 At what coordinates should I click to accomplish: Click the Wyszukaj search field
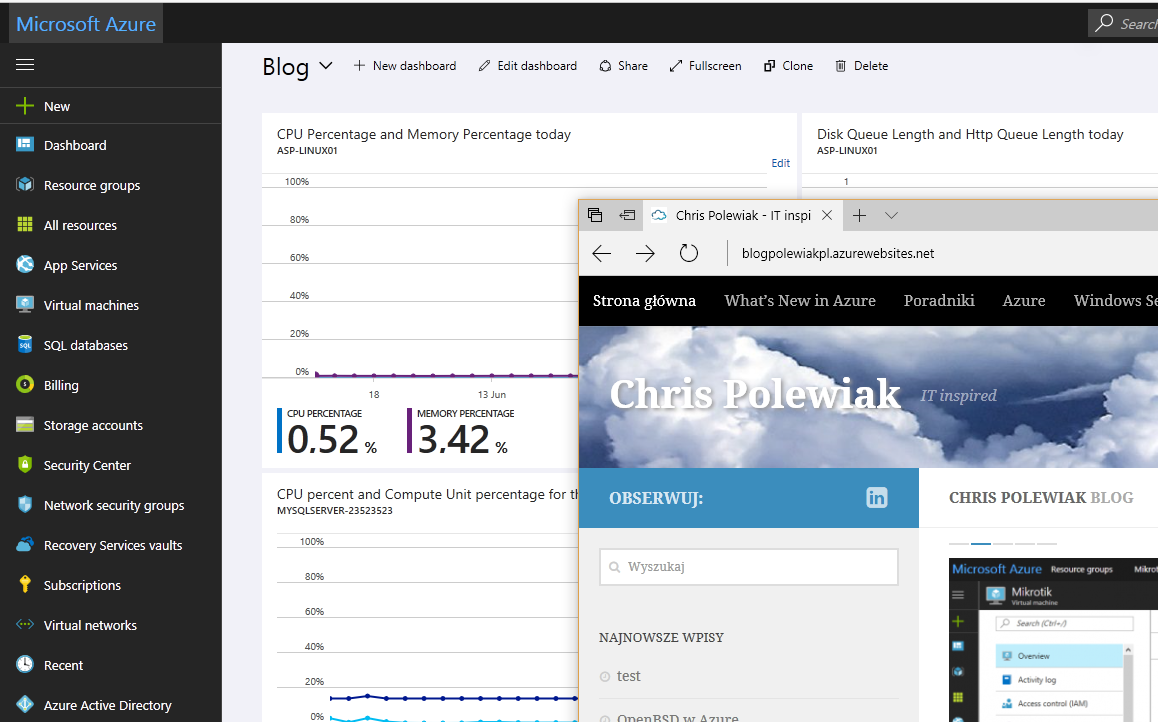click(749, 567)
